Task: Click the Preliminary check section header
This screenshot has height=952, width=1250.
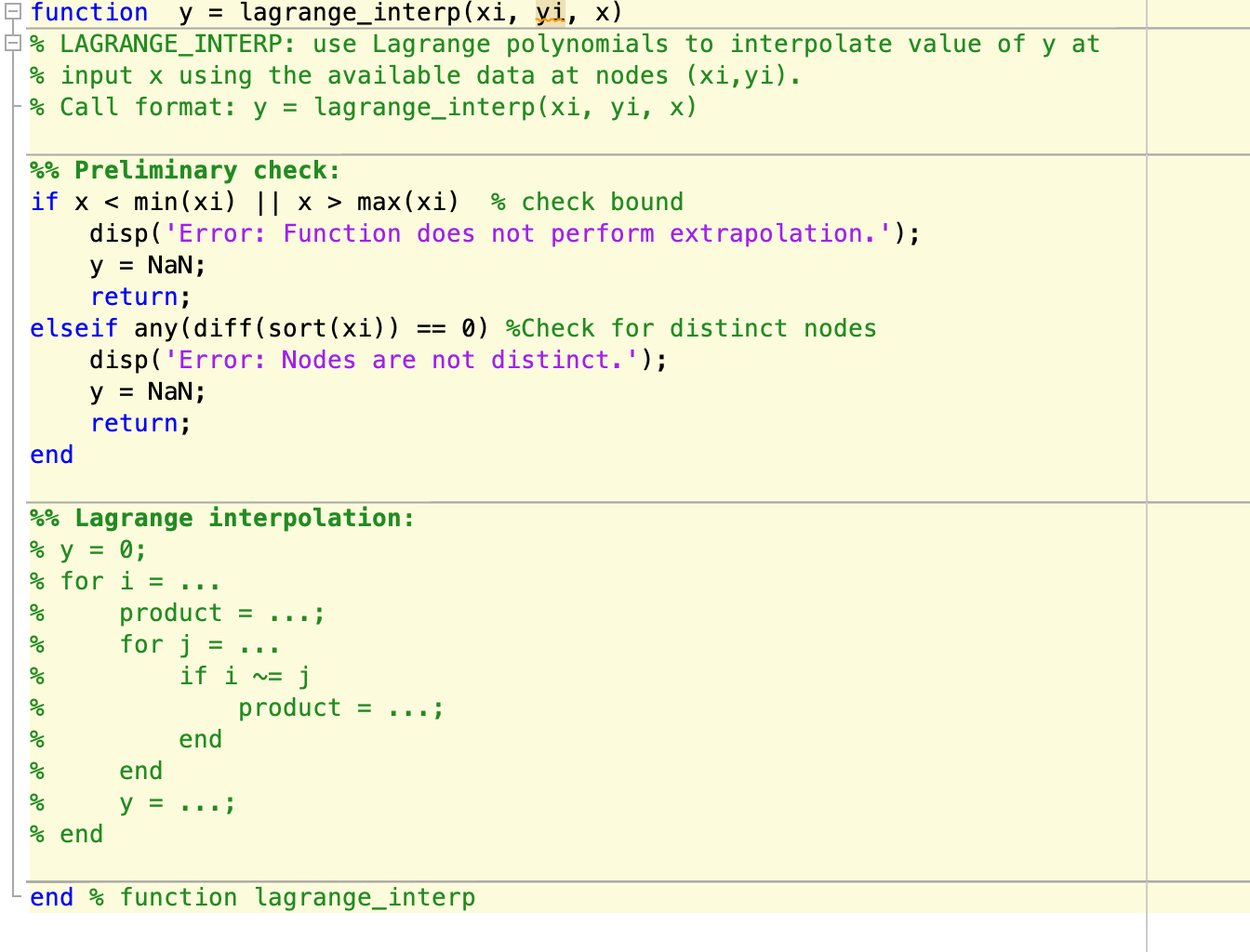Action: pos(186,170)
